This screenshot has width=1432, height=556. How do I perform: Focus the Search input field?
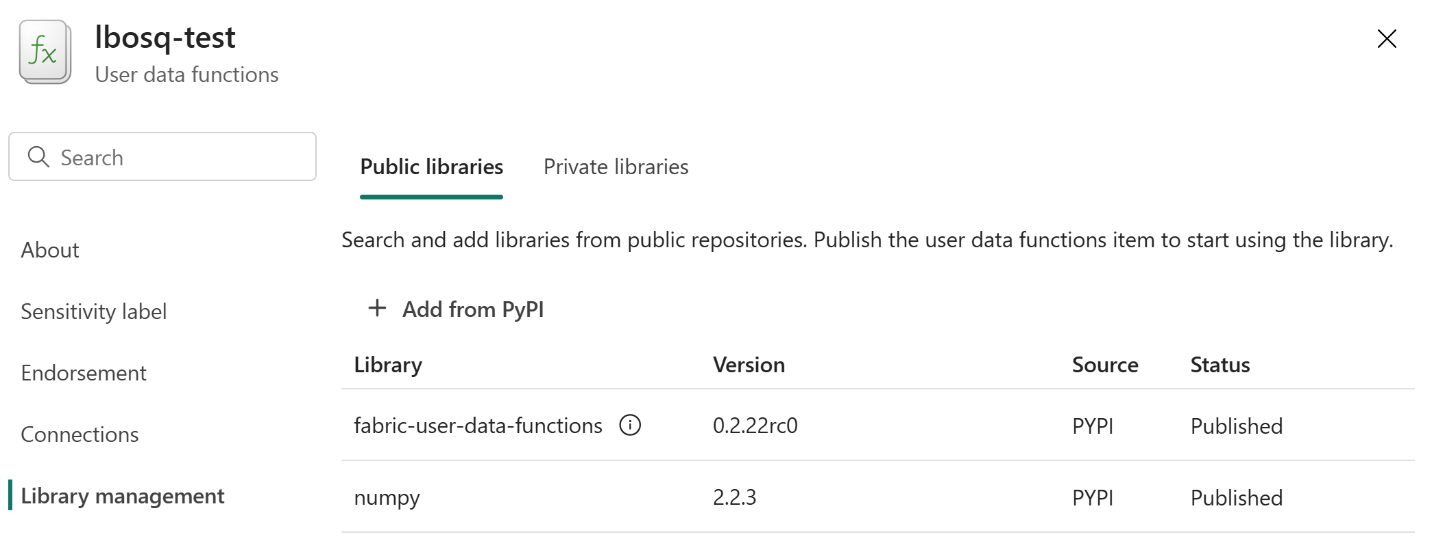click(163, 157)
